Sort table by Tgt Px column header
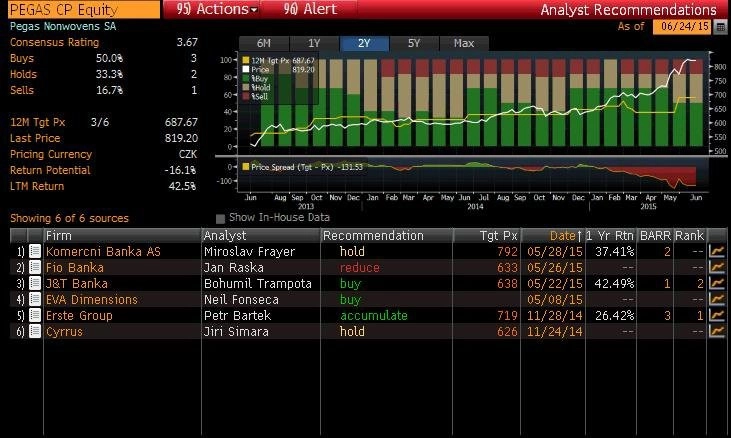This screenshot has width=731, height=438. [x=487, y=235]
